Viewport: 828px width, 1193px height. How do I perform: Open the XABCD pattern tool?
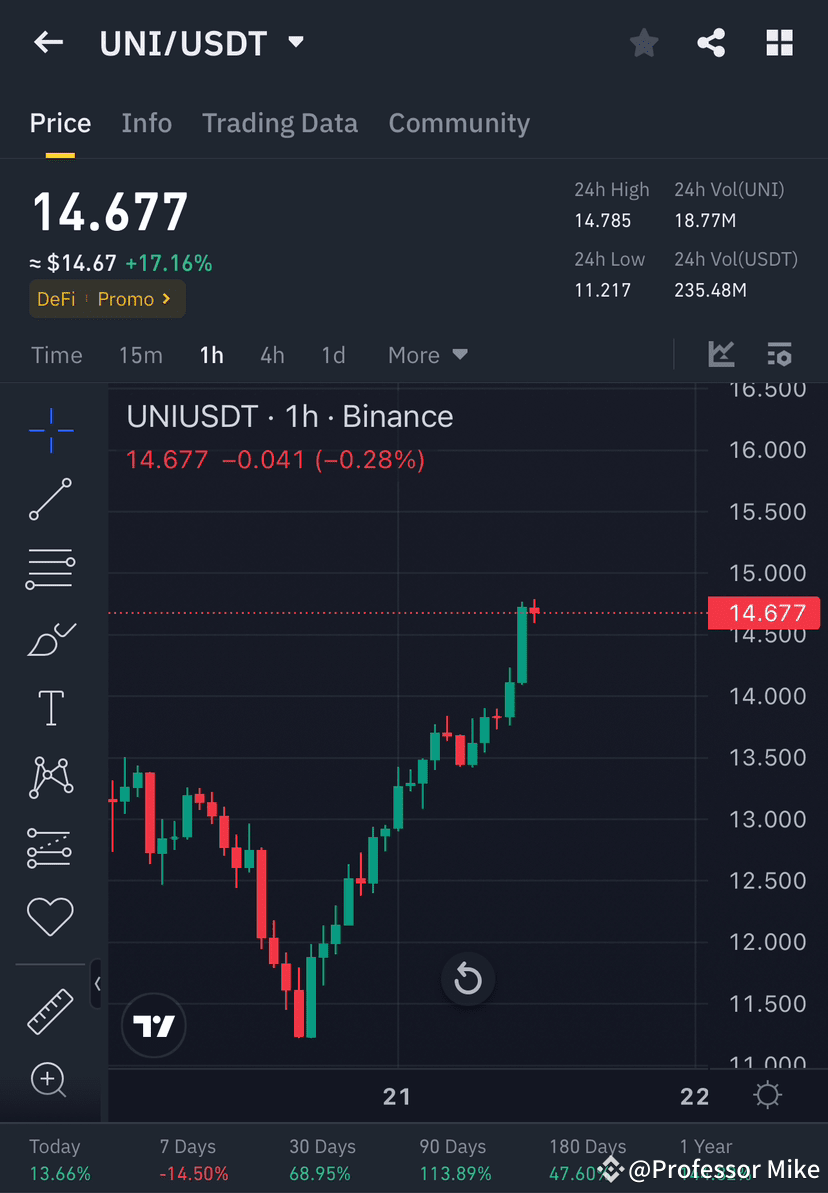[x=50, y=777]
